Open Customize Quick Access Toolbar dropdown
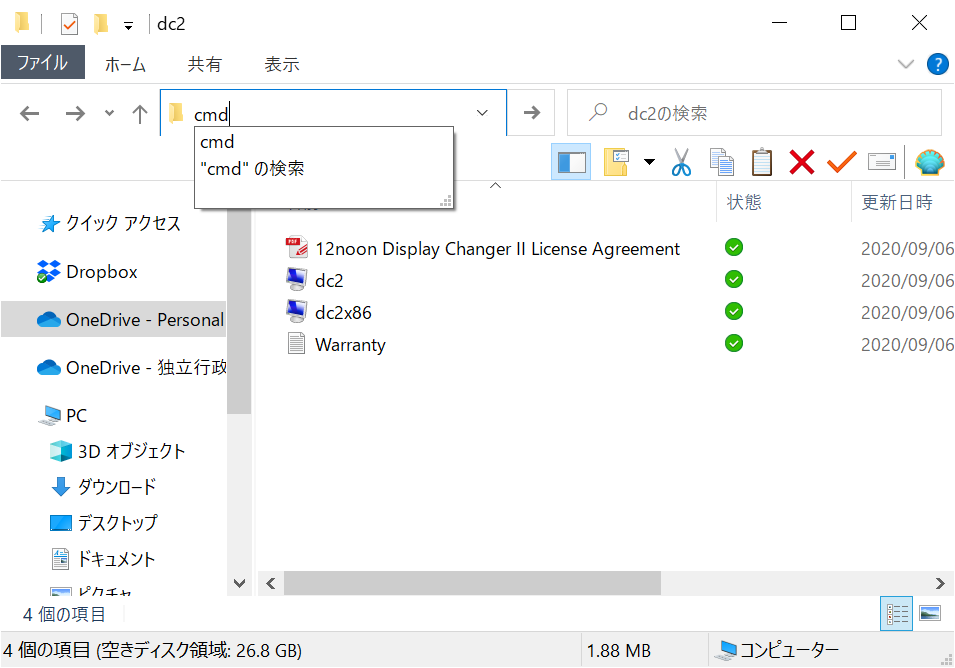Viewport: 955px width, 668px height. [129, 26]
